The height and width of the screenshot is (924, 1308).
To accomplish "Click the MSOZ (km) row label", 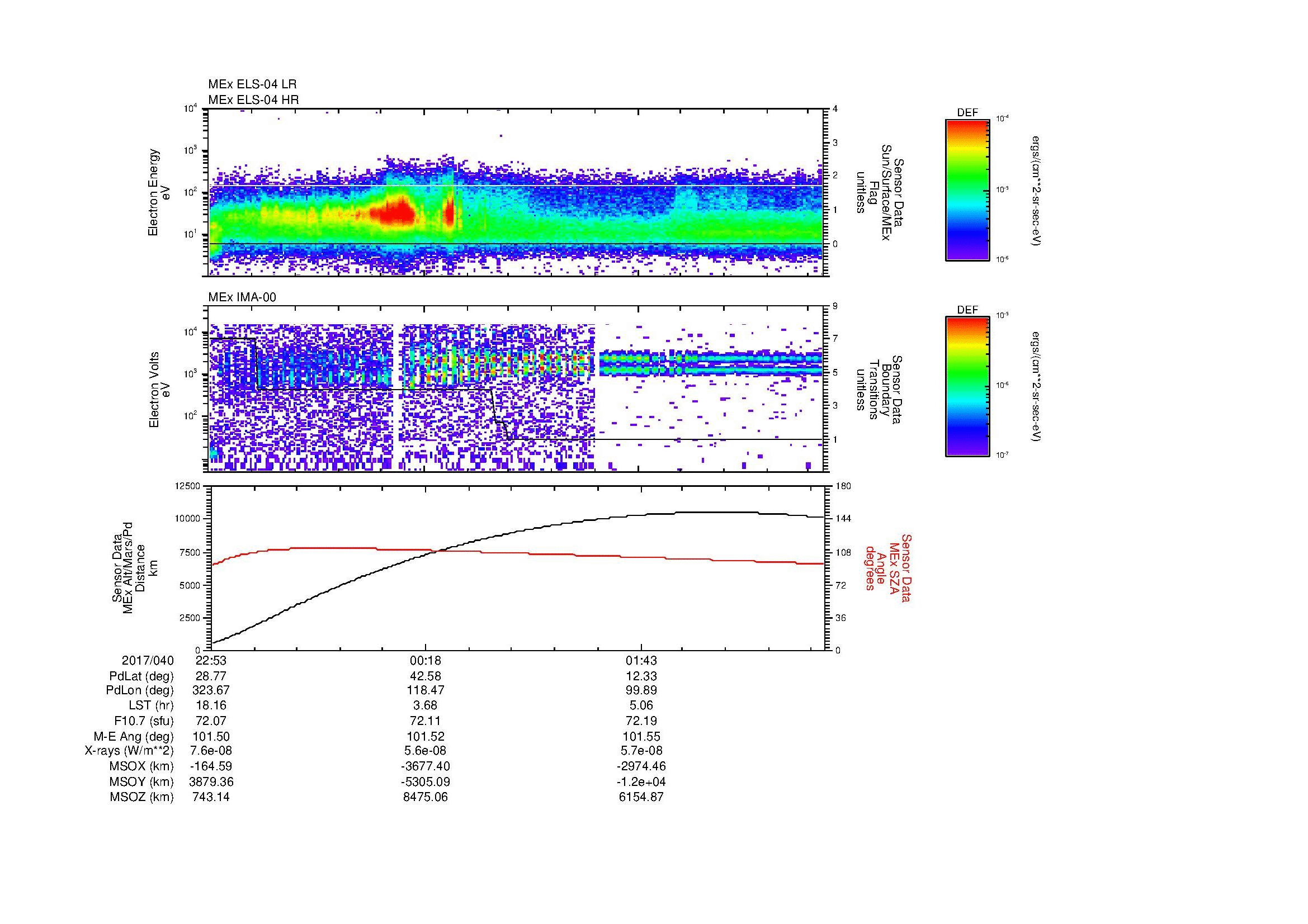I will tap(141, 797).
